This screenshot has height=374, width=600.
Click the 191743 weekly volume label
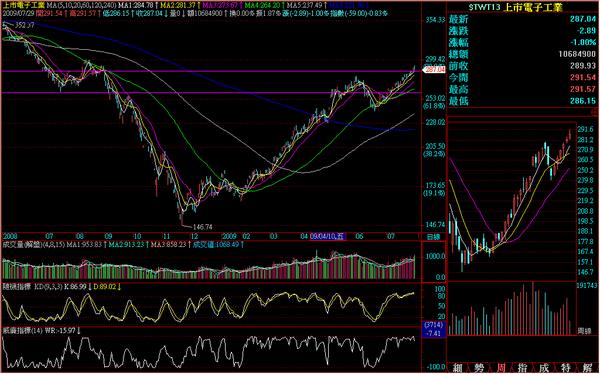point(588,285)
